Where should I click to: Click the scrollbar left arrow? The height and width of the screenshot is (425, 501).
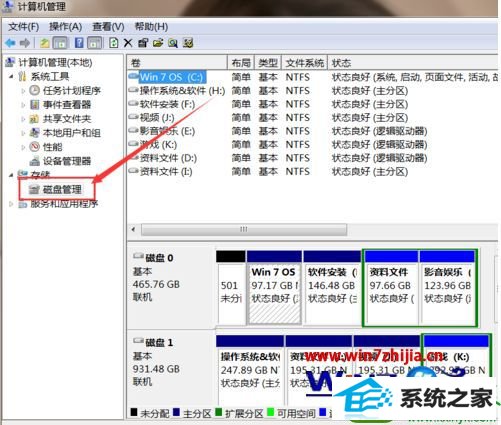tap(134, 229)
